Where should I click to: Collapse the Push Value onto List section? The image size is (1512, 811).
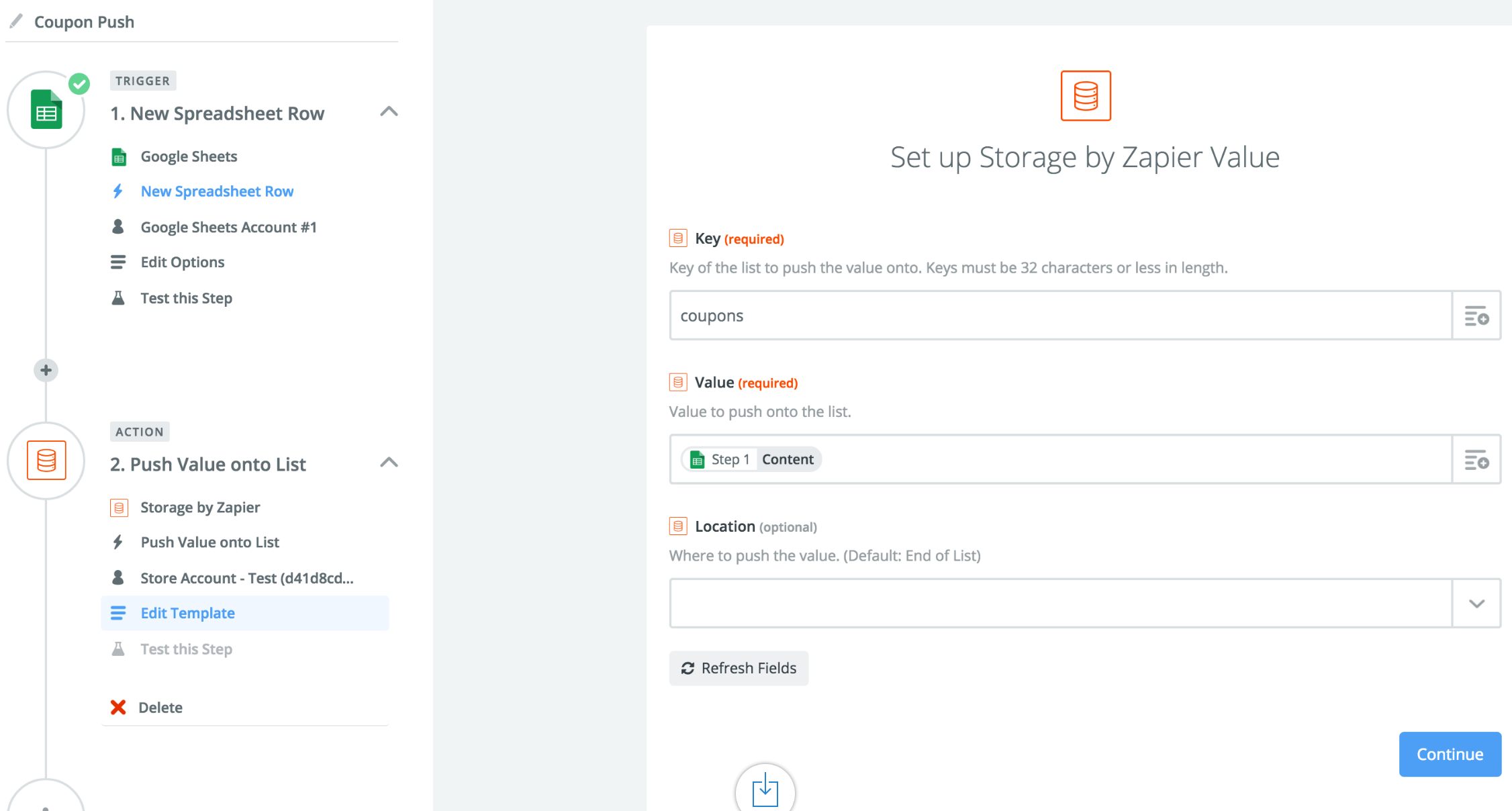coord(389,463)
